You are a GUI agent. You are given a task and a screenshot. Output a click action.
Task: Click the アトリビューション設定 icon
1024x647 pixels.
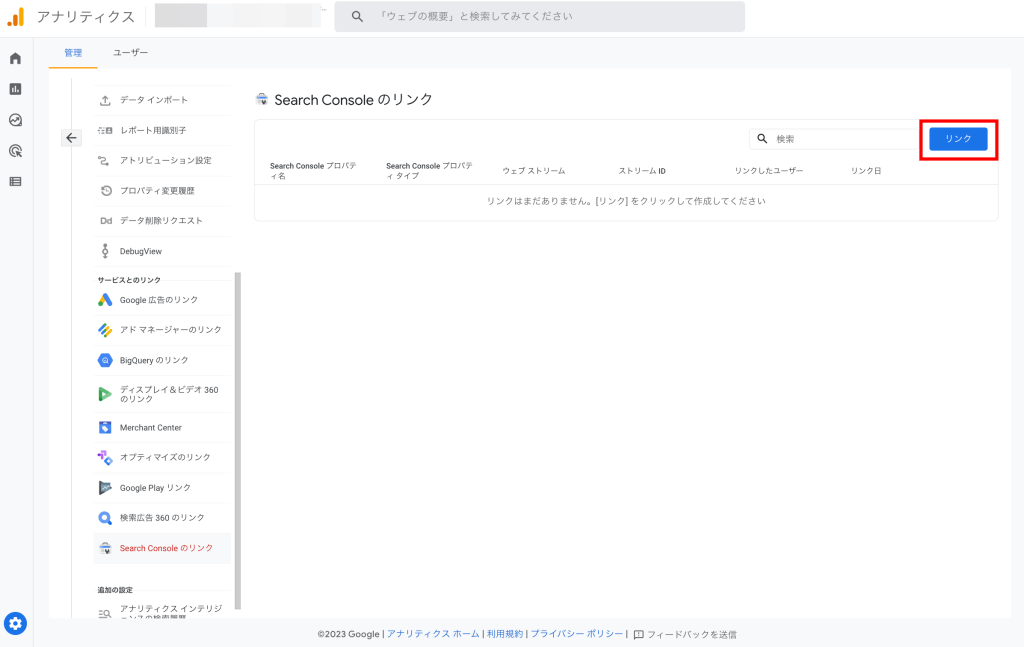pos(104,161)
